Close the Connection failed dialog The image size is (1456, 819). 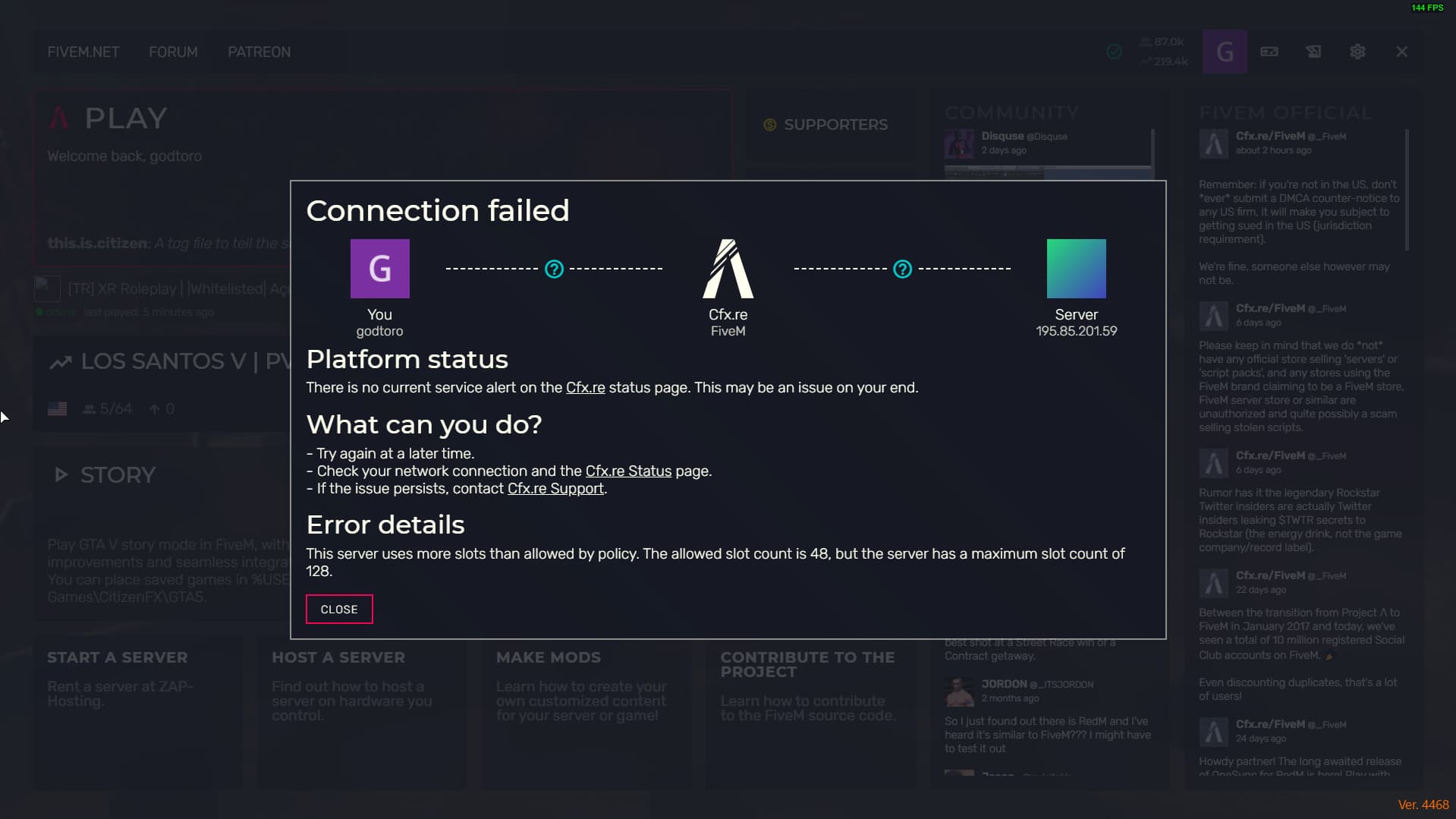[339, 610]
